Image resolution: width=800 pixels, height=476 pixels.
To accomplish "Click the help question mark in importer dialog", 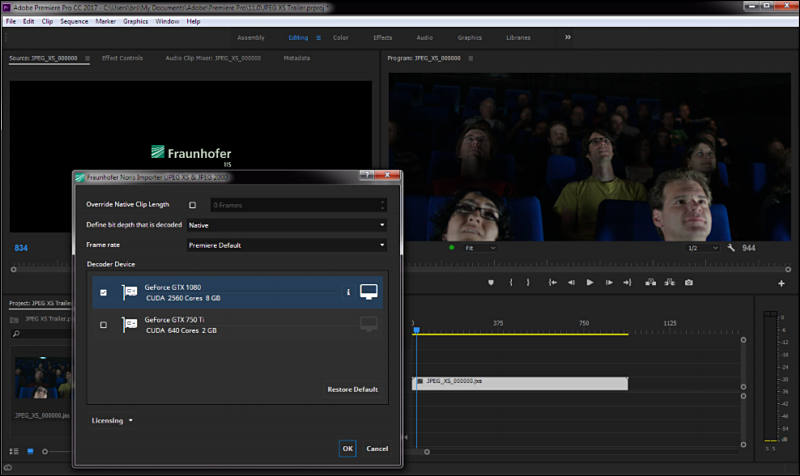I will [x=367, y=175].
